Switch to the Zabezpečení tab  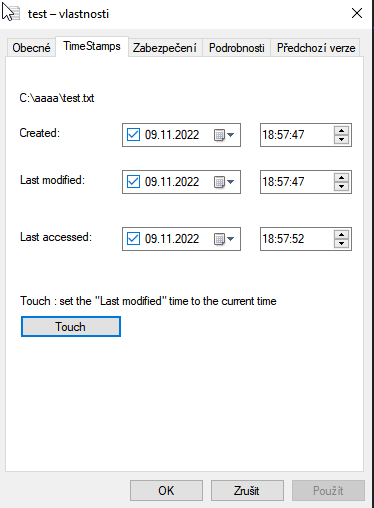165,48
